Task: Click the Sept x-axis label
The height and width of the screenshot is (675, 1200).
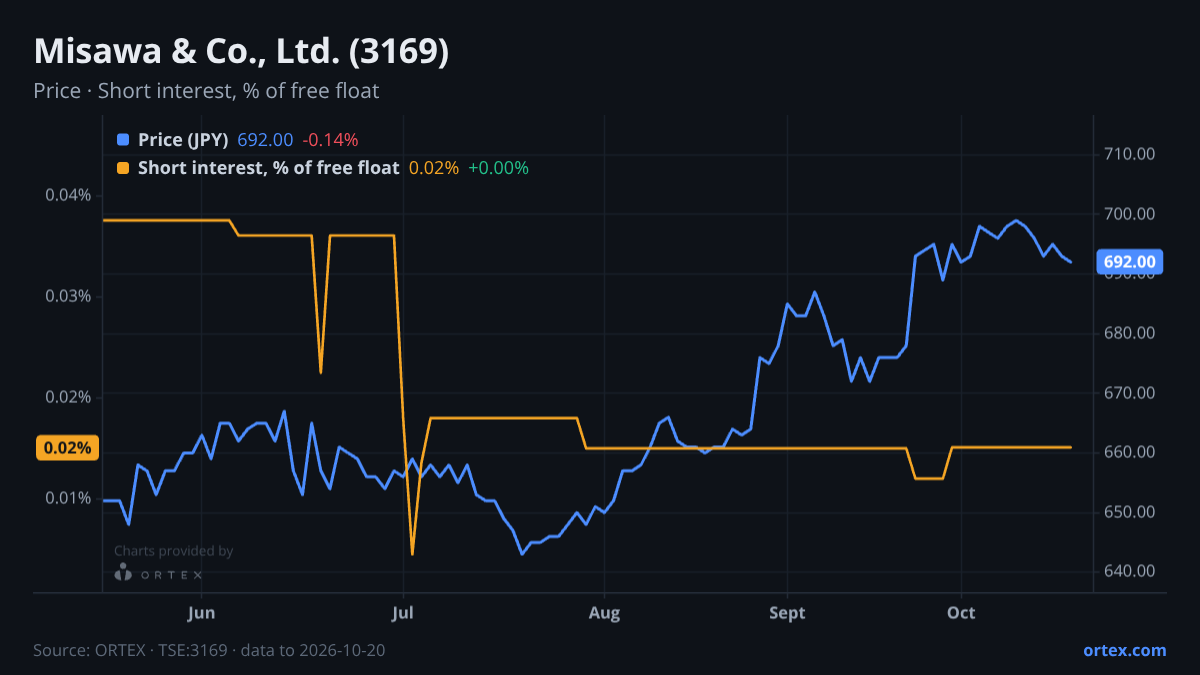Action: point(788,611)
